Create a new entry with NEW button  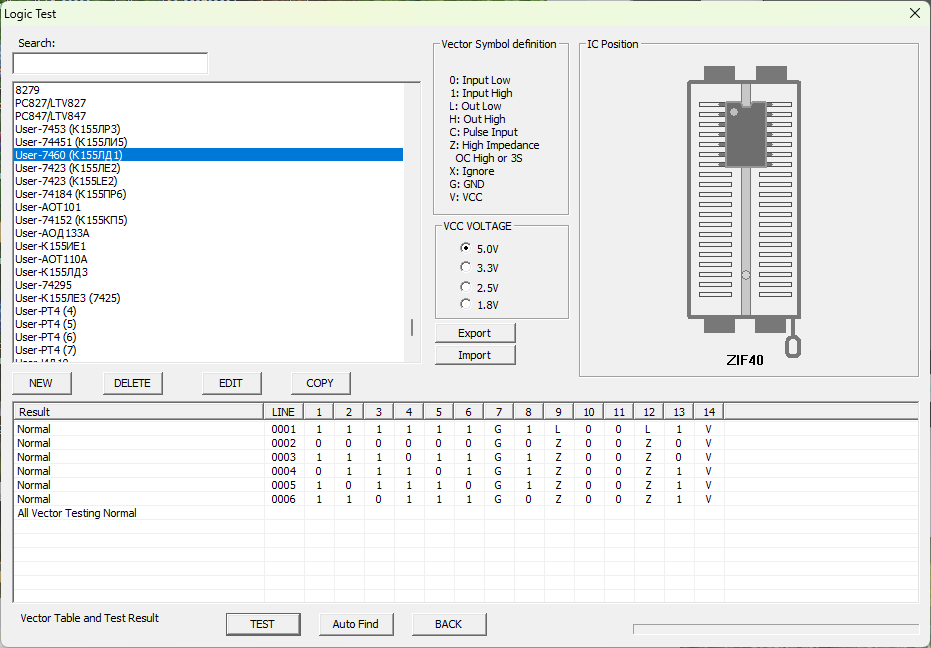pyautogui.click(x=41, y=383)
